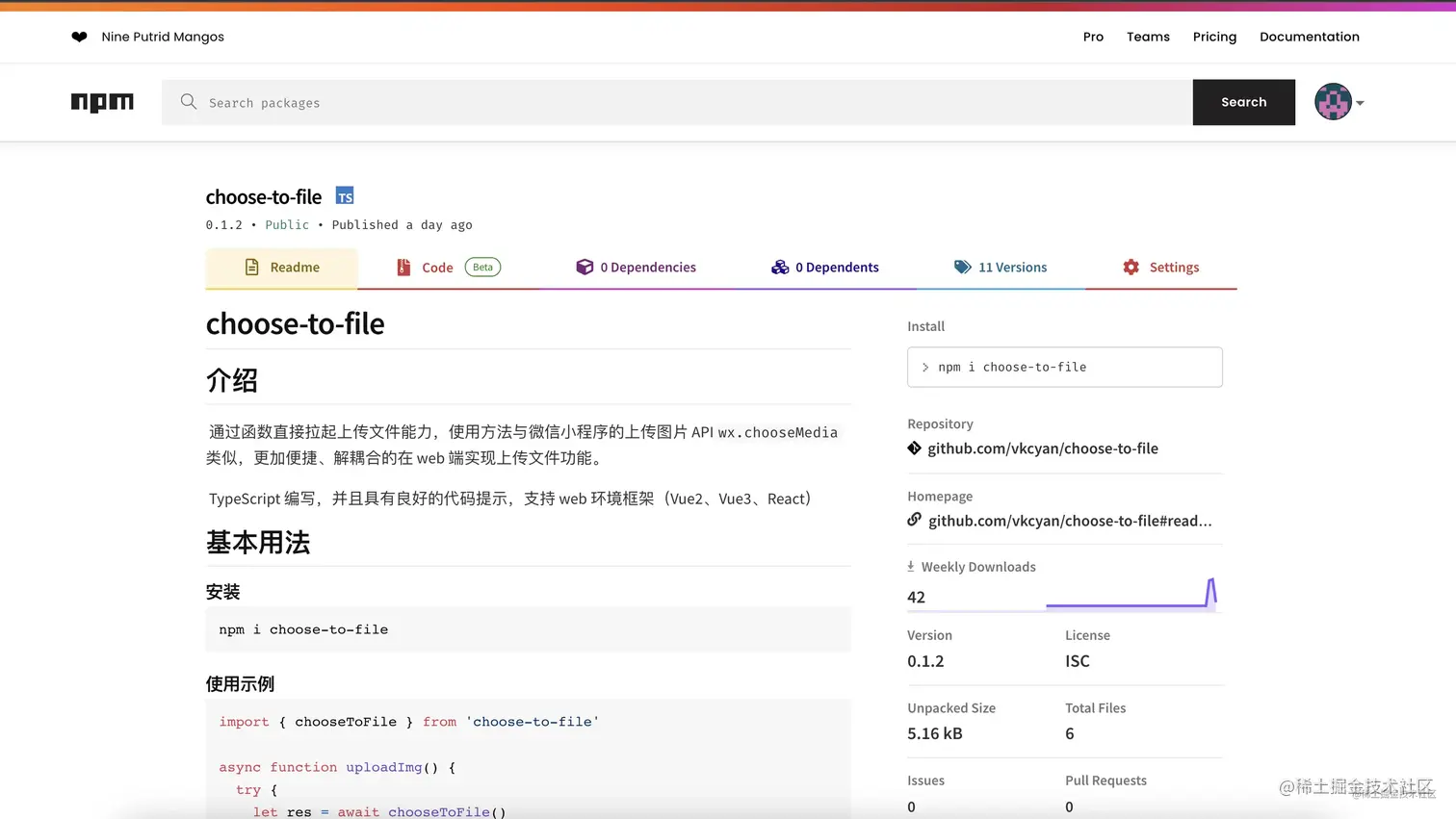Click the Code tab file icon
Image resolution: width=1456 pixels, height=819 pixels.
pyautogui.click(x=403, y=268)
